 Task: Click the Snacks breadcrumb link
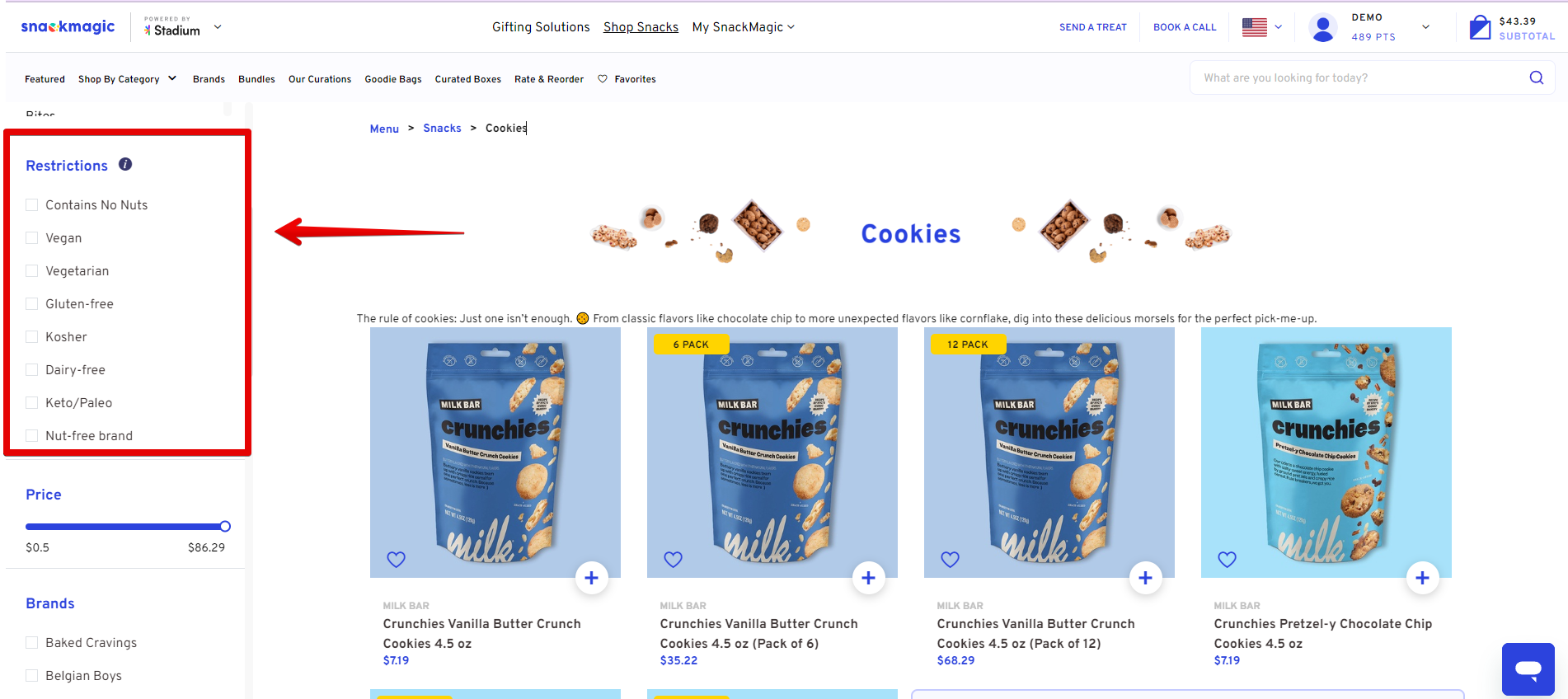tap(442, 128)
